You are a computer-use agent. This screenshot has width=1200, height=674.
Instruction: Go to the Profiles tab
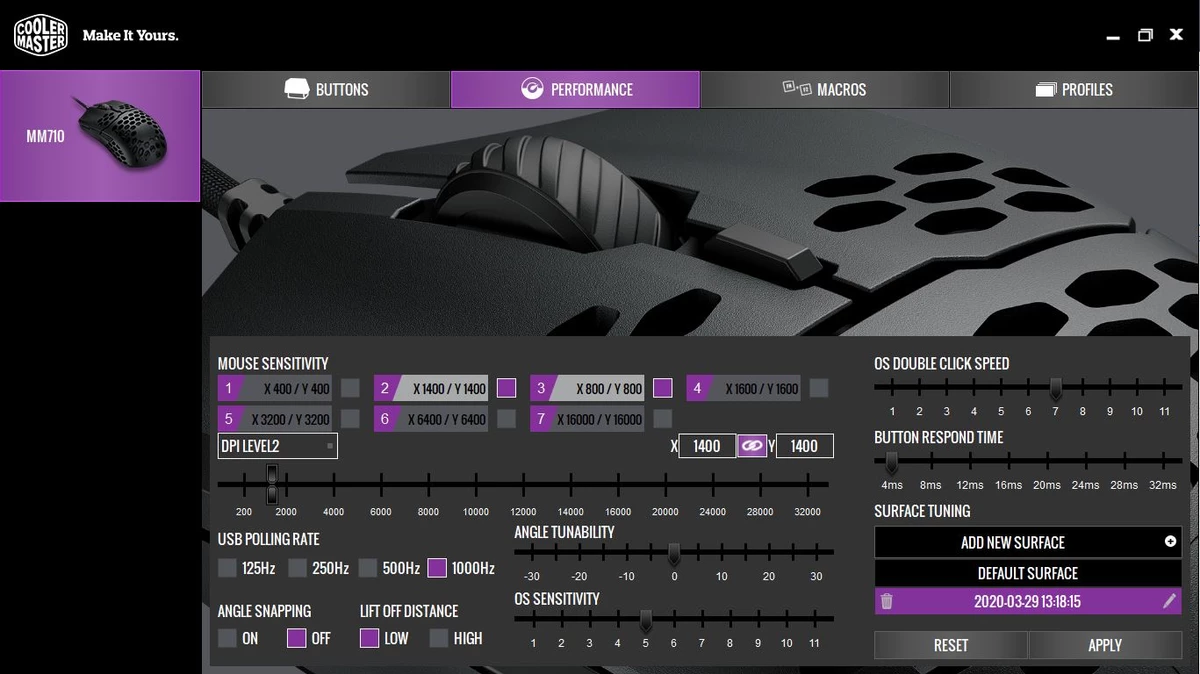[x=1074, y=89]
